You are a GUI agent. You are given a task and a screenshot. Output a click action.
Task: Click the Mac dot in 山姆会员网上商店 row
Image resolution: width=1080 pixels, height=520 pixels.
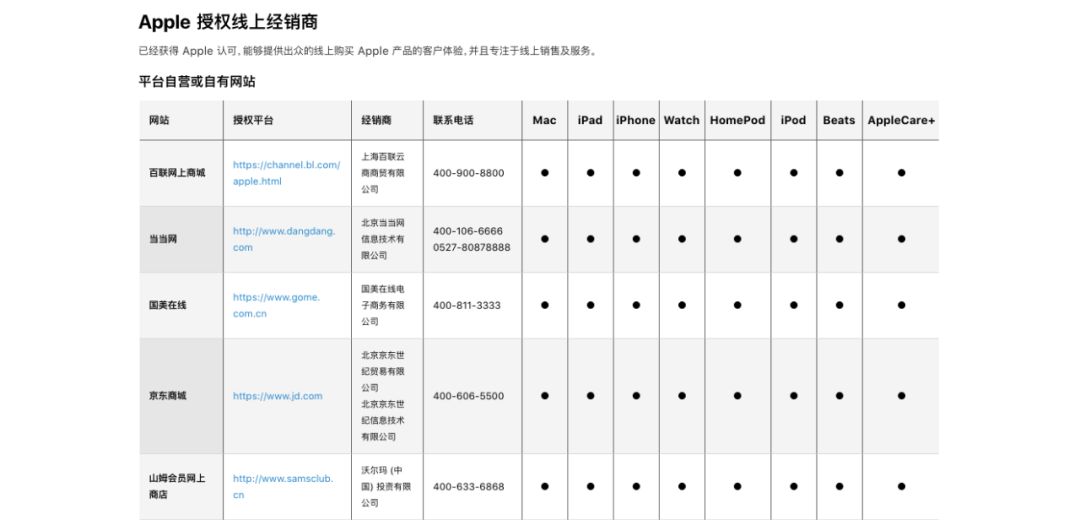click(x=545, y=486)
